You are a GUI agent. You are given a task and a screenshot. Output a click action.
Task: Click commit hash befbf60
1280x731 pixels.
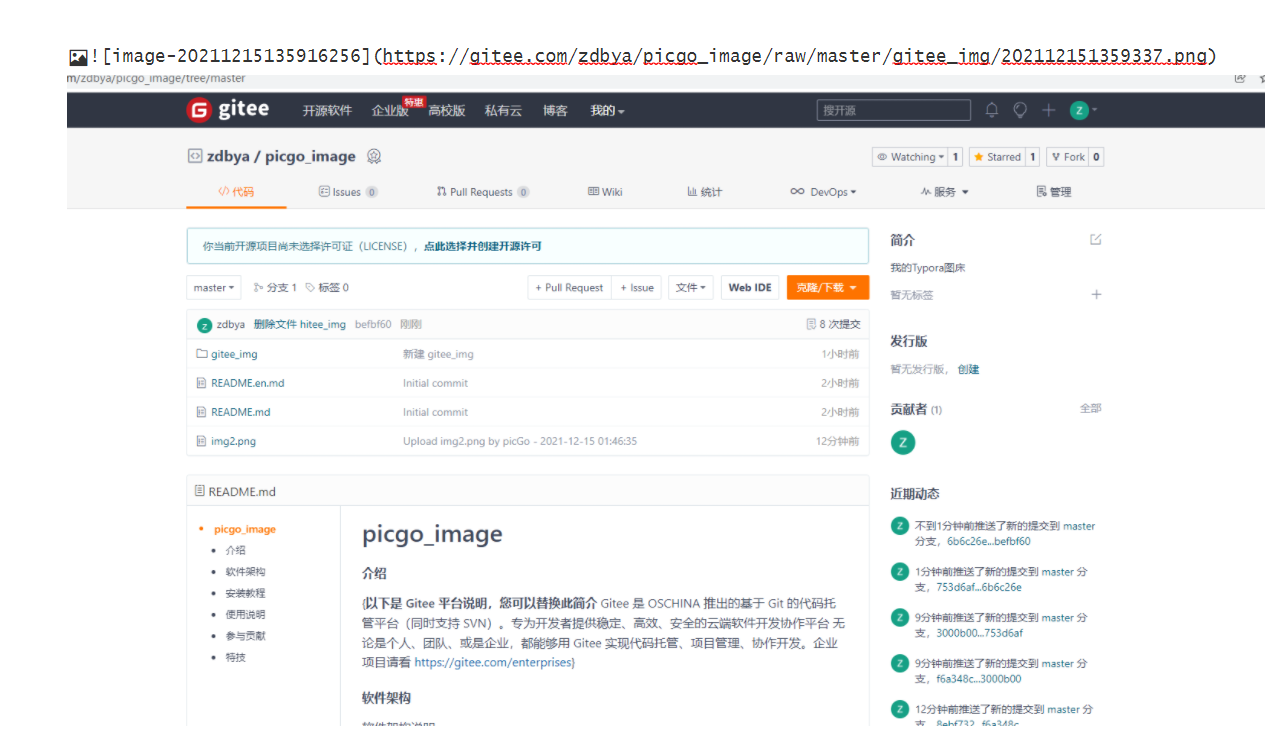(x=373, y=325)
